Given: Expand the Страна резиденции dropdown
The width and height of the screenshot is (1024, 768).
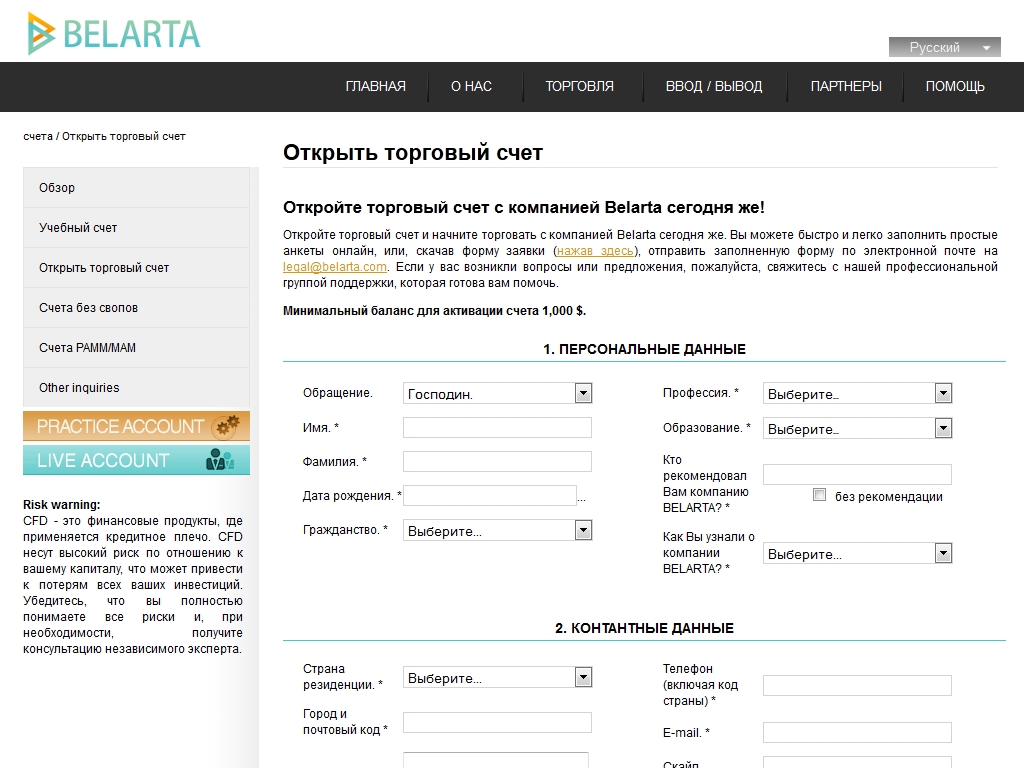Looking at the screenshot, I should [583, 678].
